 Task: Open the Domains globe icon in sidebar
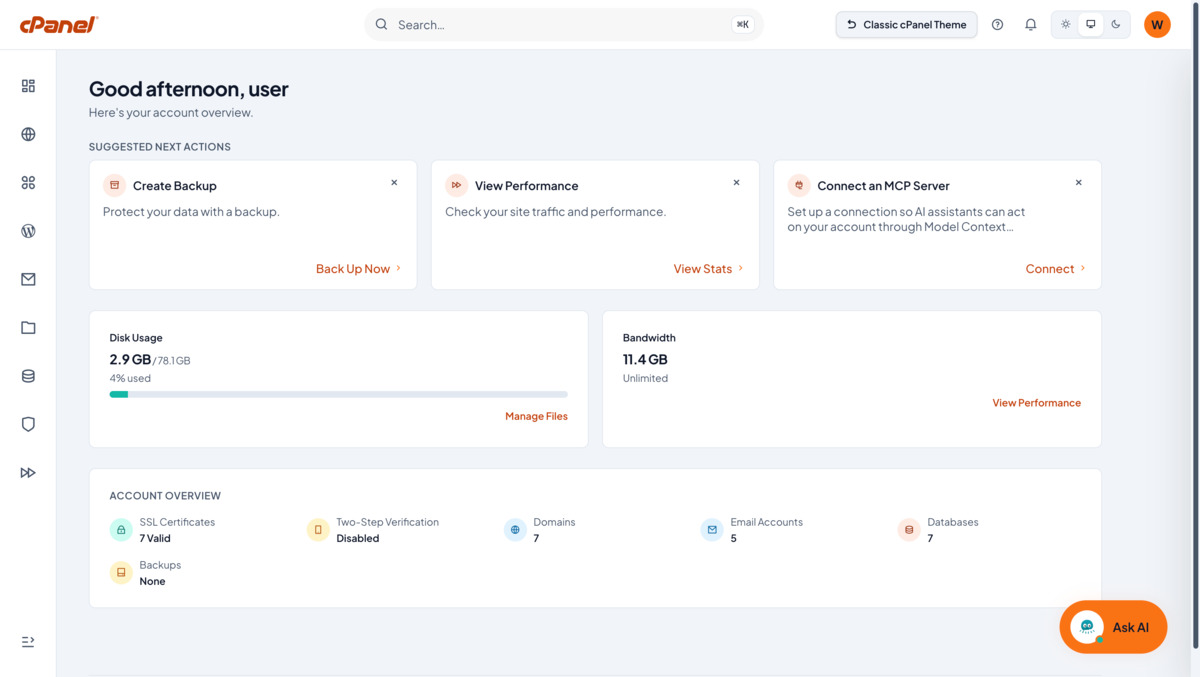(x=28, y=134)
